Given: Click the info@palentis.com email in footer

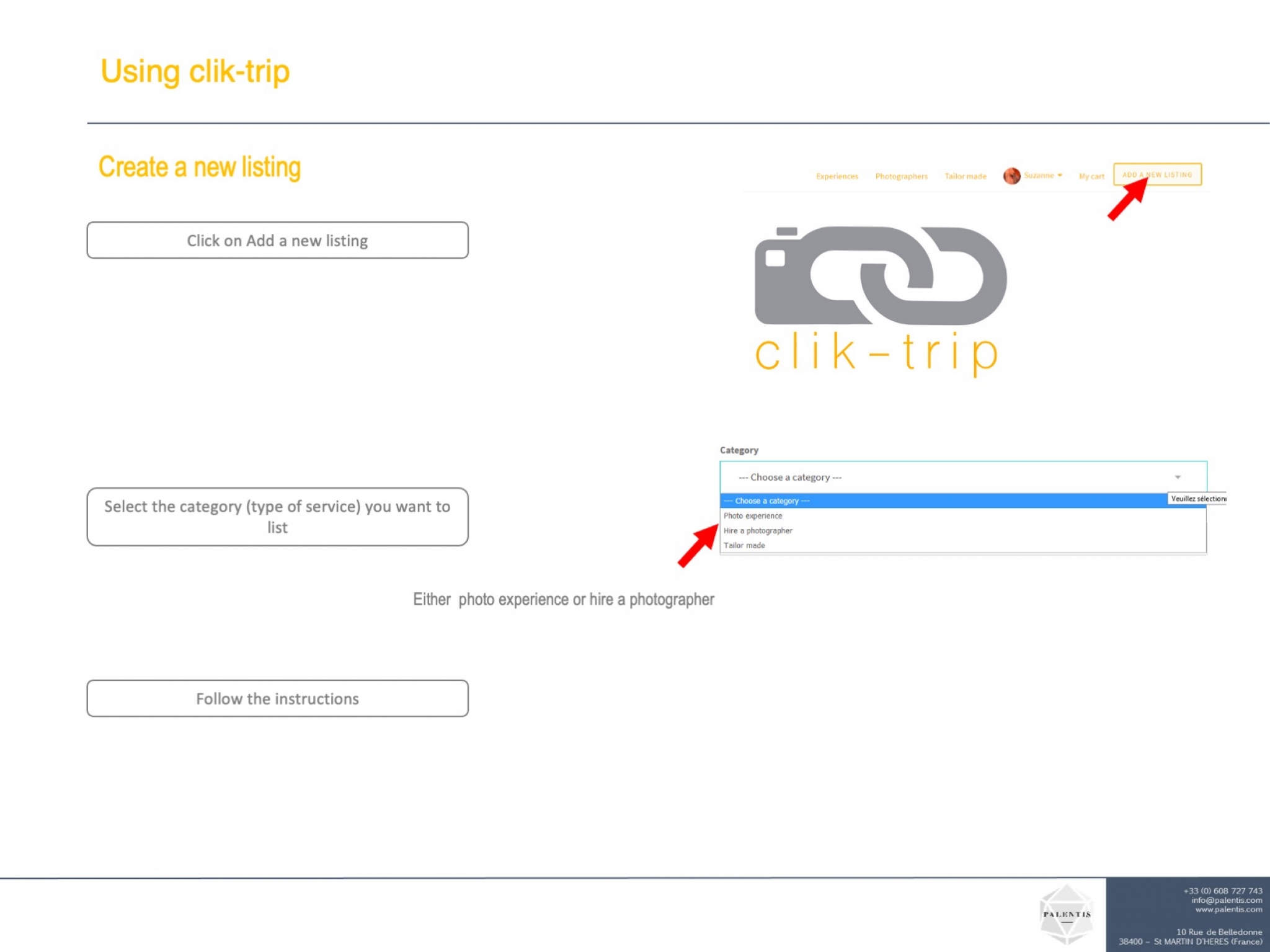Looking at the screenshot, I should 1227,901.
